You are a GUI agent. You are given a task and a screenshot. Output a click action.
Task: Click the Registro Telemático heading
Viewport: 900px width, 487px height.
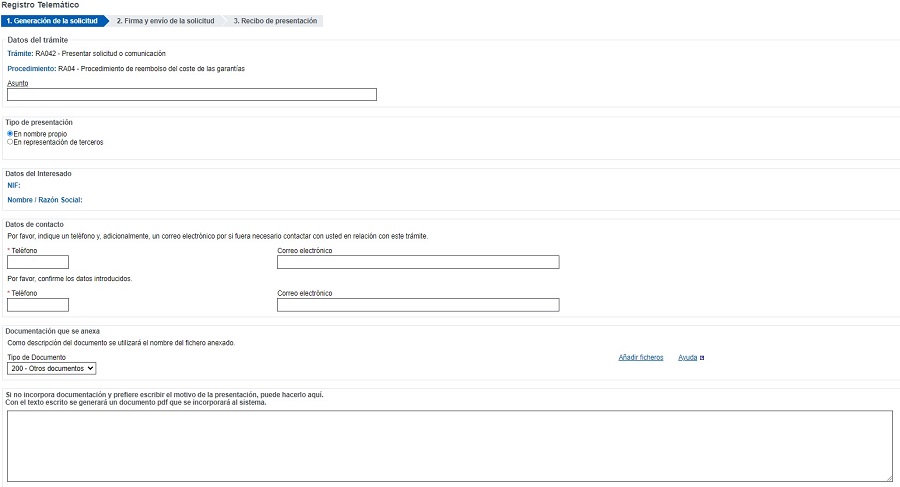coord(40,5)
